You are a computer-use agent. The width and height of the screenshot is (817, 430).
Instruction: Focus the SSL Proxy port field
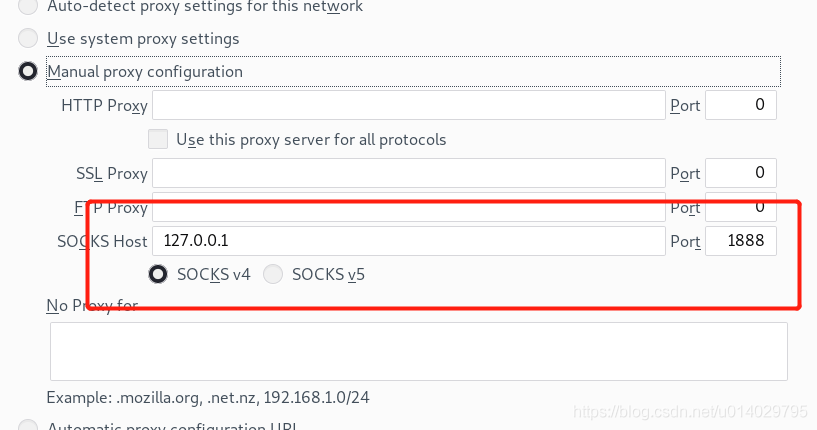pos(740,173)
